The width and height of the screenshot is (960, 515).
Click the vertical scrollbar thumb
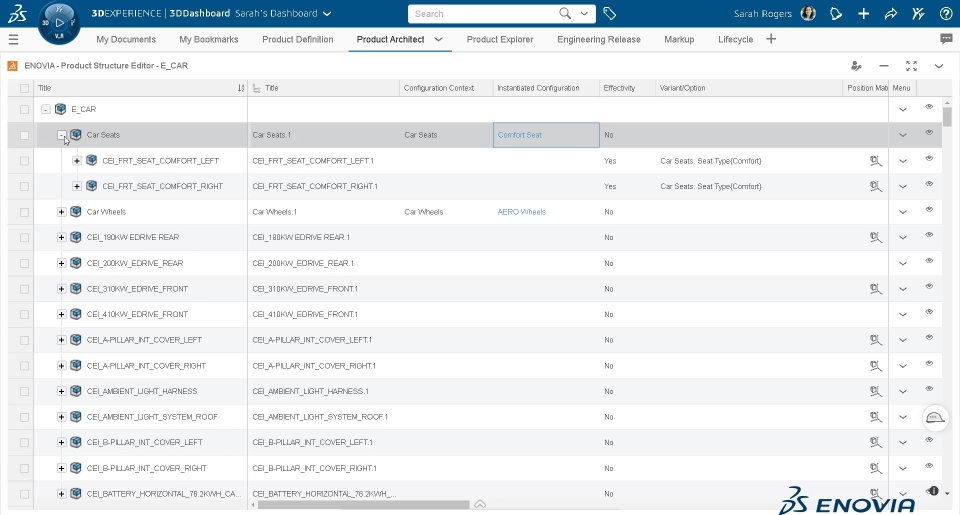(947, 117)
